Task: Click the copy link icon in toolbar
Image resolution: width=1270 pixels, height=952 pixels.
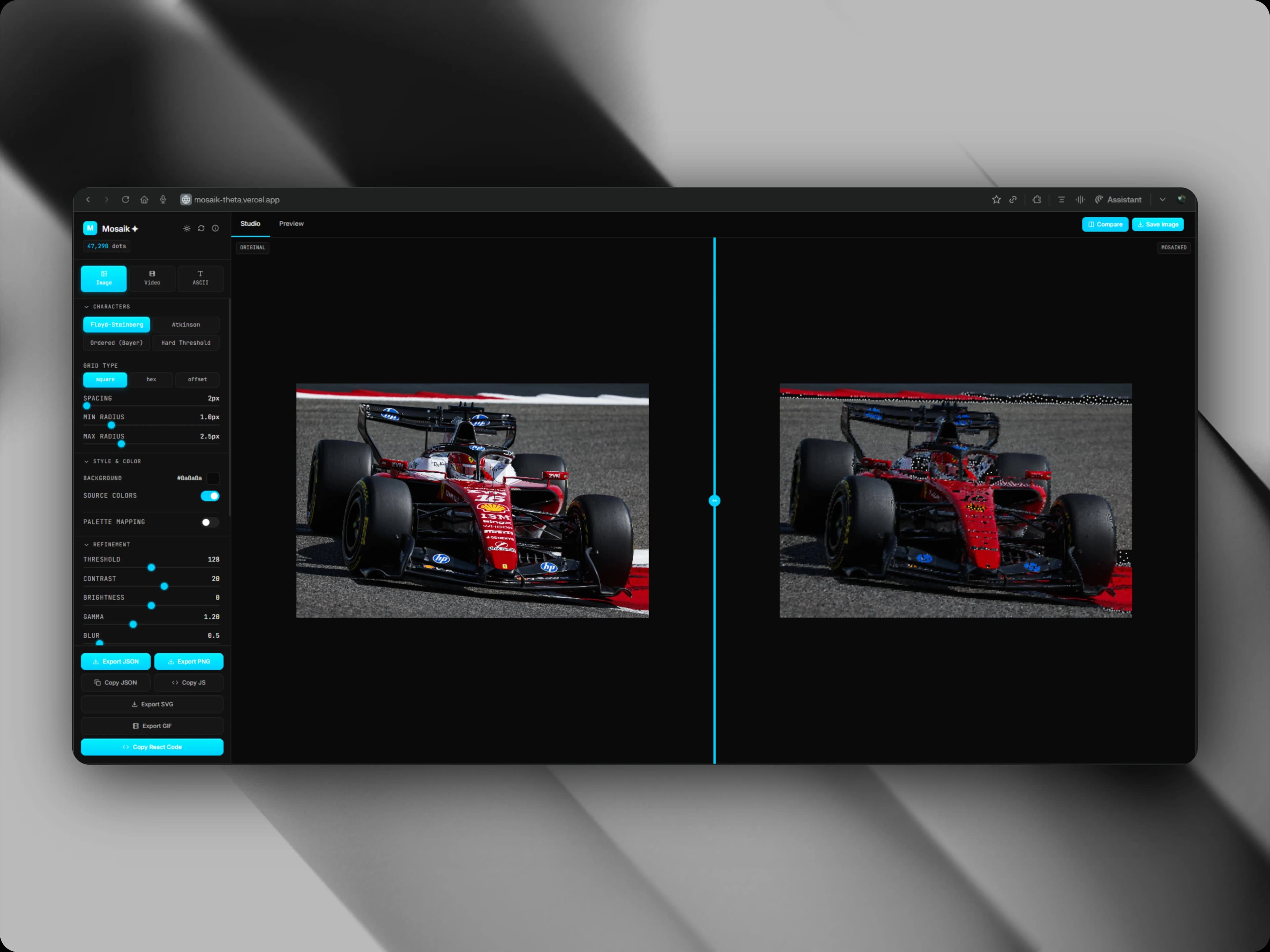Action: pos(1013,200)
